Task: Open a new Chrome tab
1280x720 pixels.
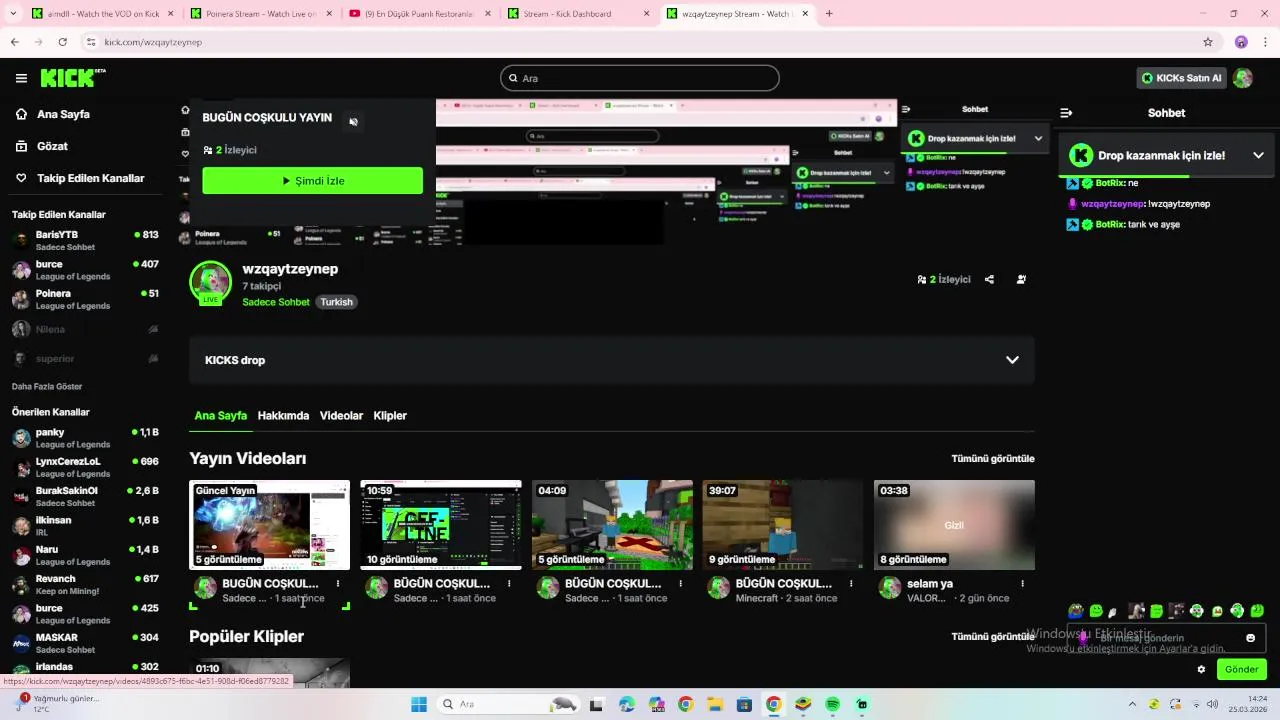Action: pyautogui.click(x=829, y=14)
